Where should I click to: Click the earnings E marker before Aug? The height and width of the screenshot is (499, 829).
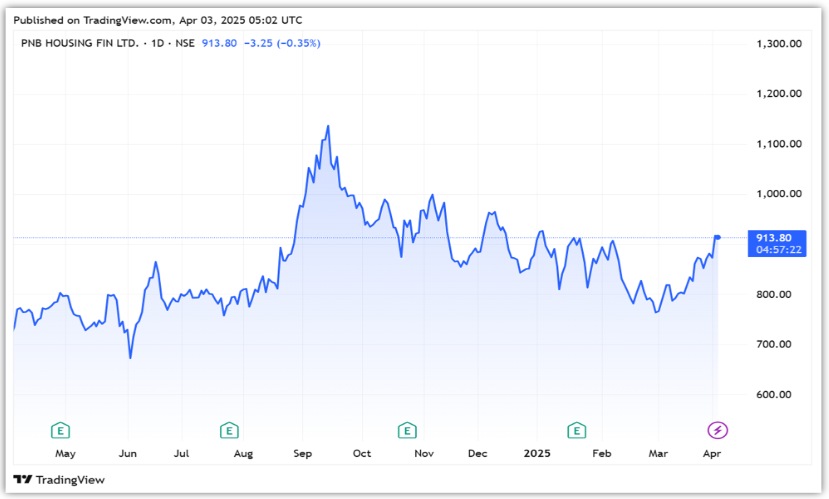click(x=229, y=430)
